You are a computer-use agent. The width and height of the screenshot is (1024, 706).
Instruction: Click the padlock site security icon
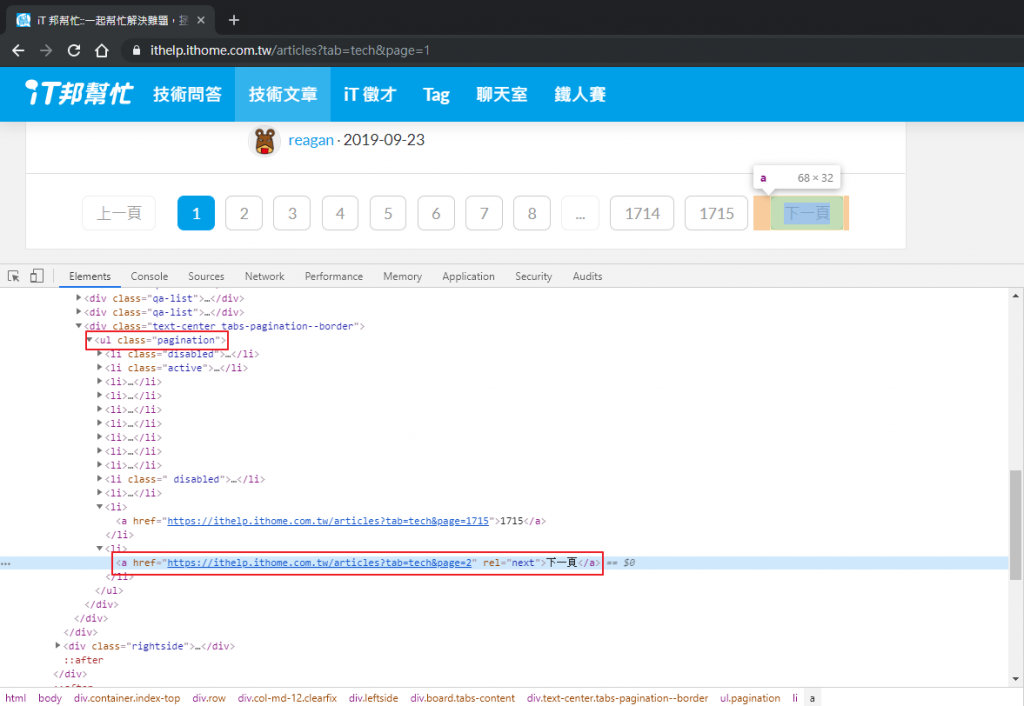[x=136, y=50]
